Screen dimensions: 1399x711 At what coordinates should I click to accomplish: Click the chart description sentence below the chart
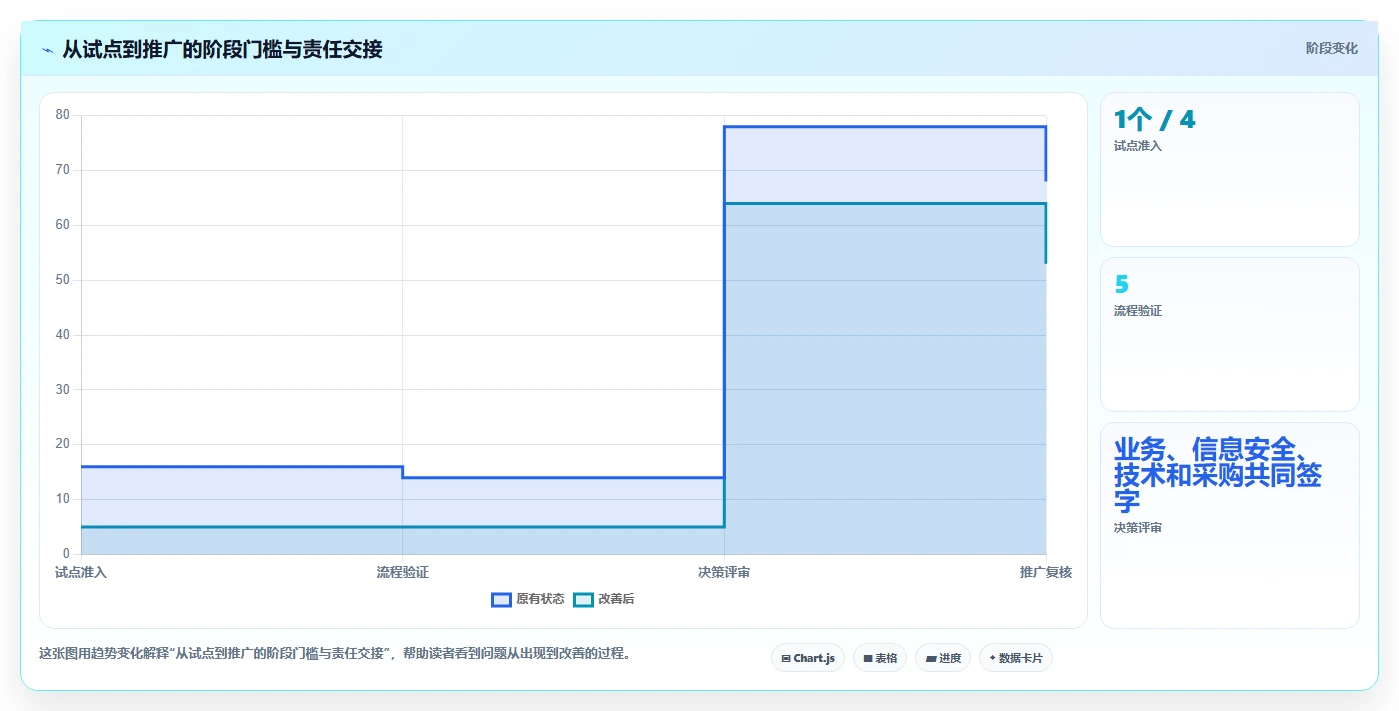[x=335, y=654]
